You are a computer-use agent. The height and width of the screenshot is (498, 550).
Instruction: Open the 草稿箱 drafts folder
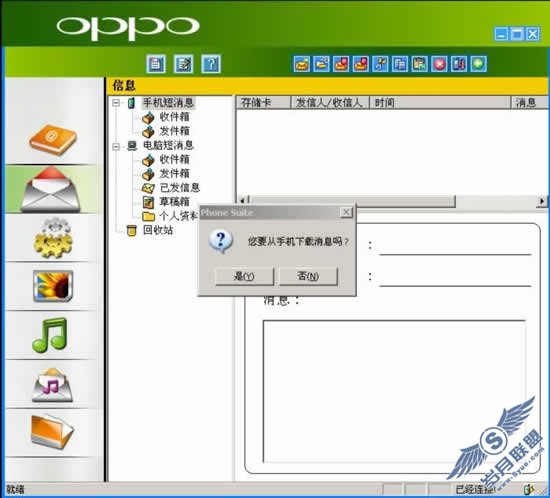pos(174,202)
